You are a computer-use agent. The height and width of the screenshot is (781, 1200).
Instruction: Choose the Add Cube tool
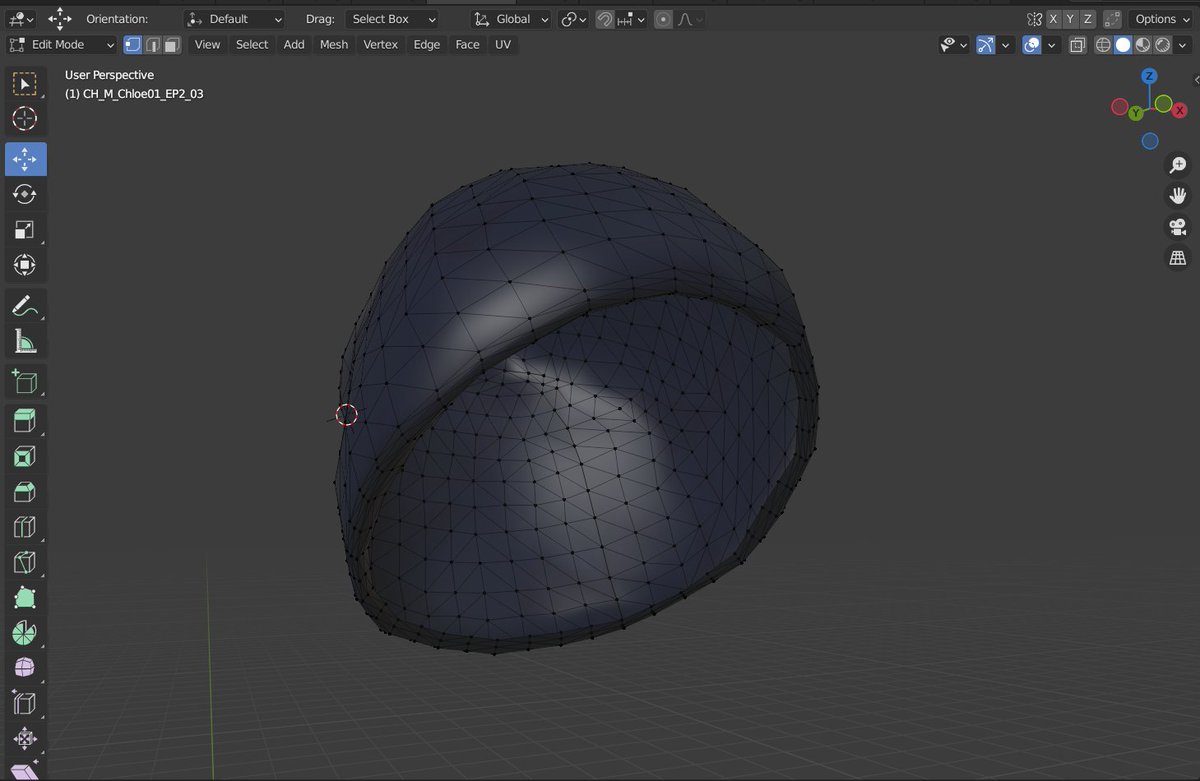[x=25, y=381]
